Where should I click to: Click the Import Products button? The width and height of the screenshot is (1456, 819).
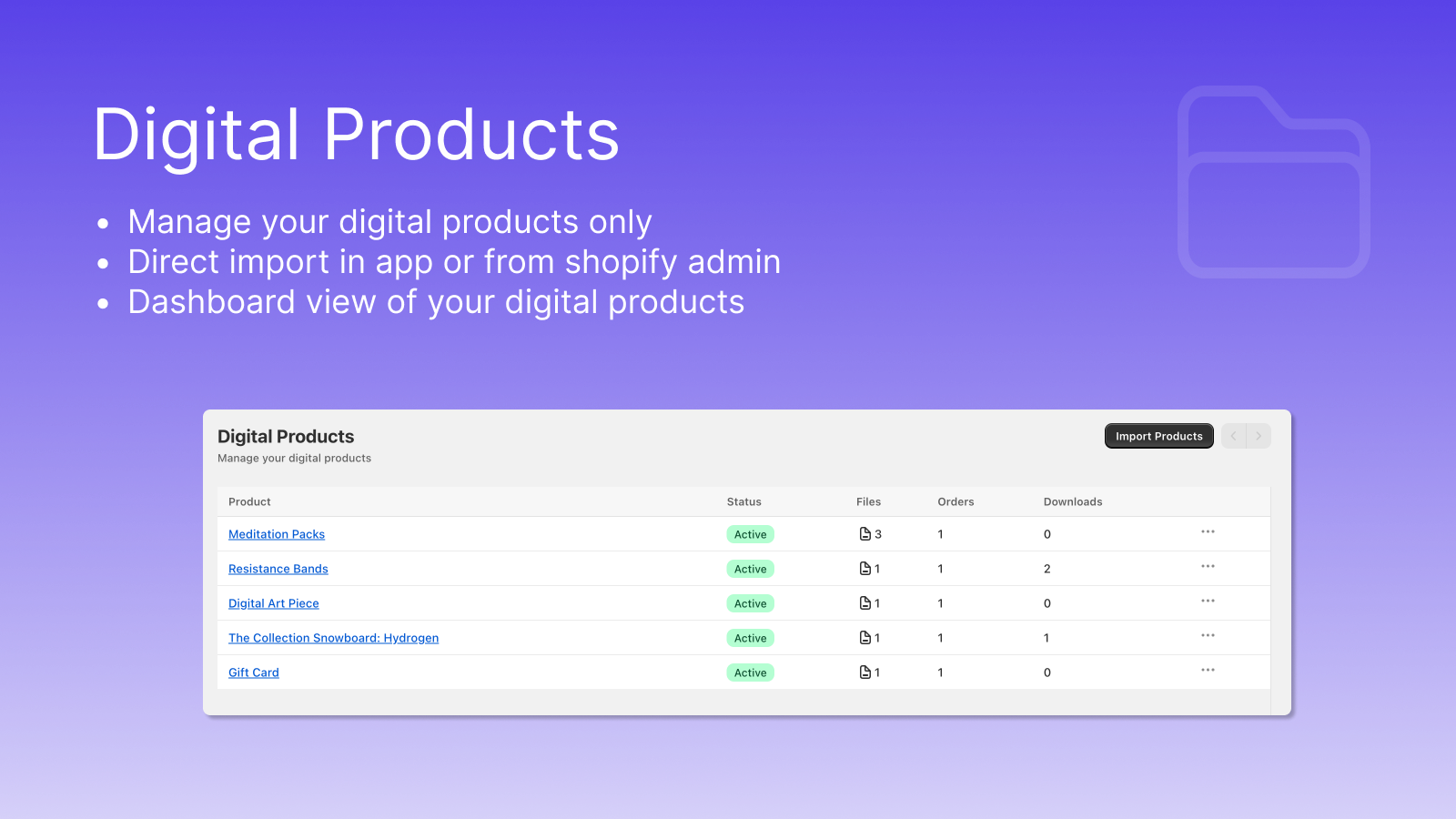coord(1158,436)
